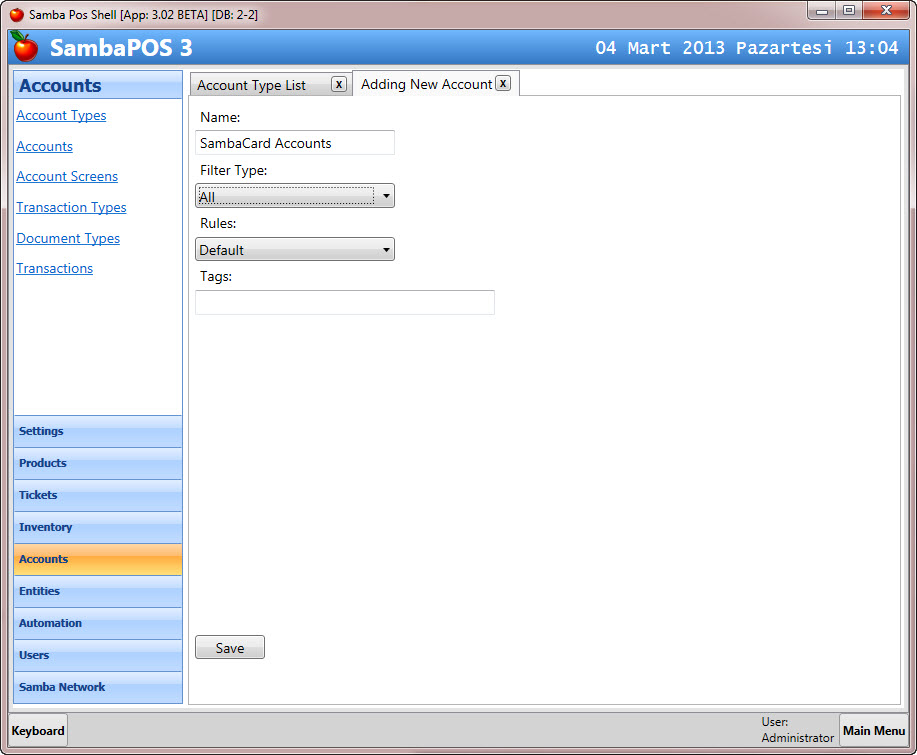
Task: Open the Transaction Types link
Action: [71, 208]
